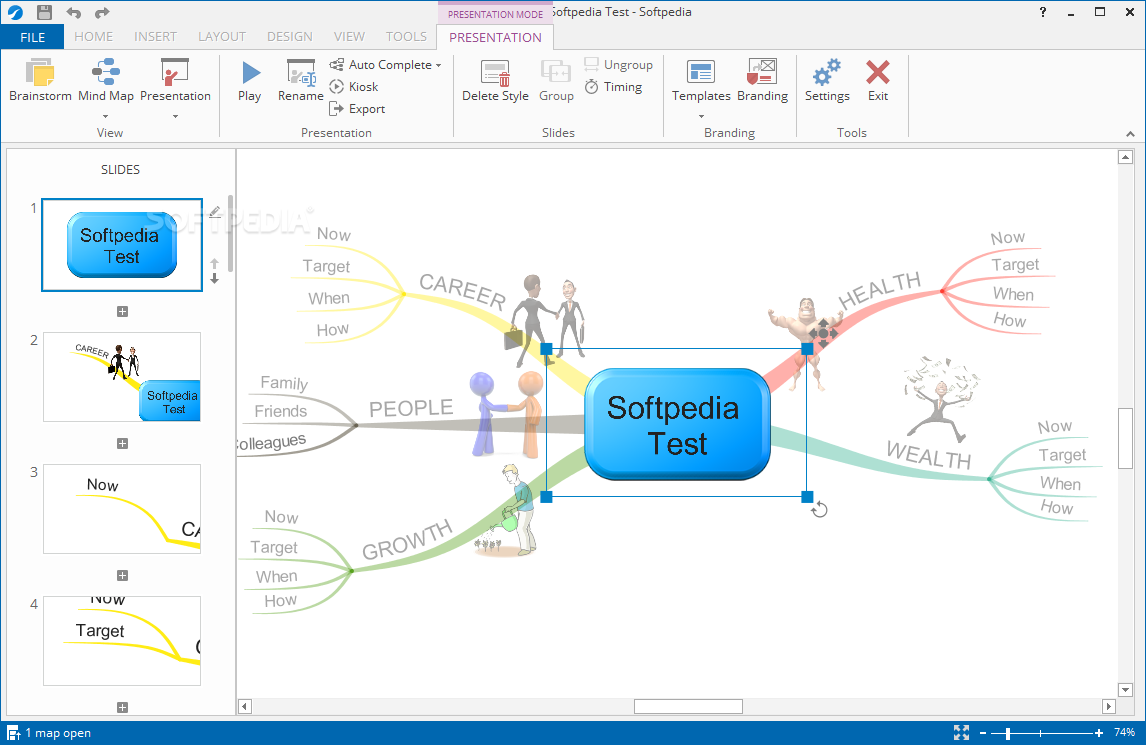Viewport: 1146px width, 745px height.
Task: Click the GROWTH branch label
Action: (407, 540)
